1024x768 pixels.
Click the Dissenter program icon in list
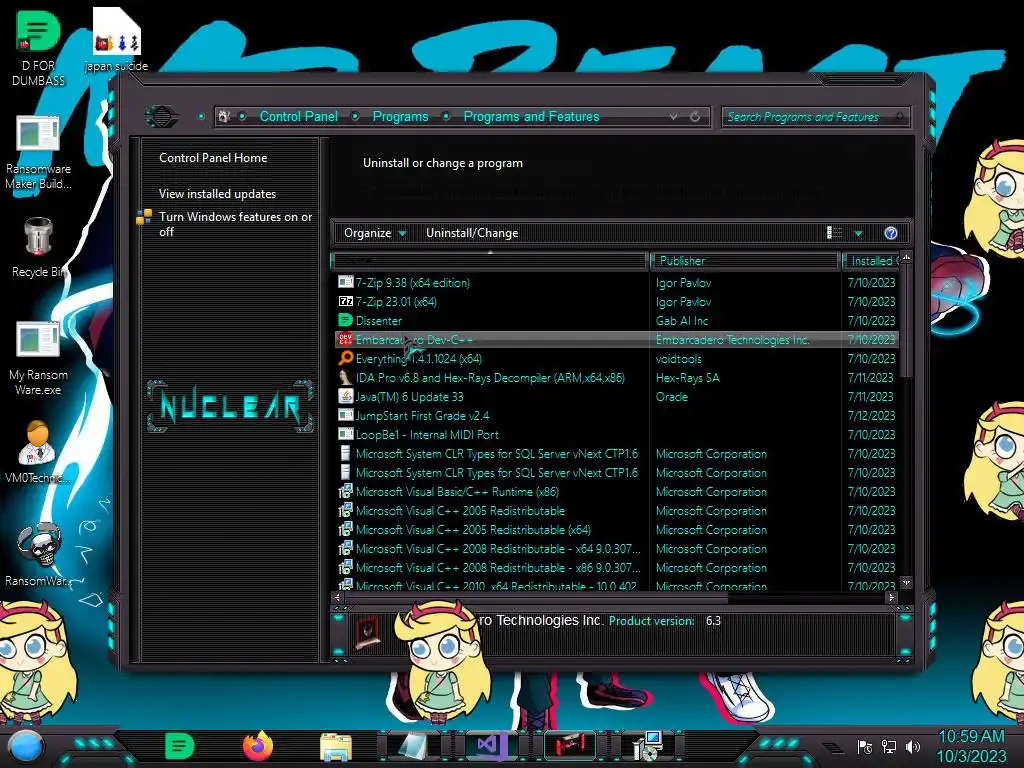click(x=345, y=320)
